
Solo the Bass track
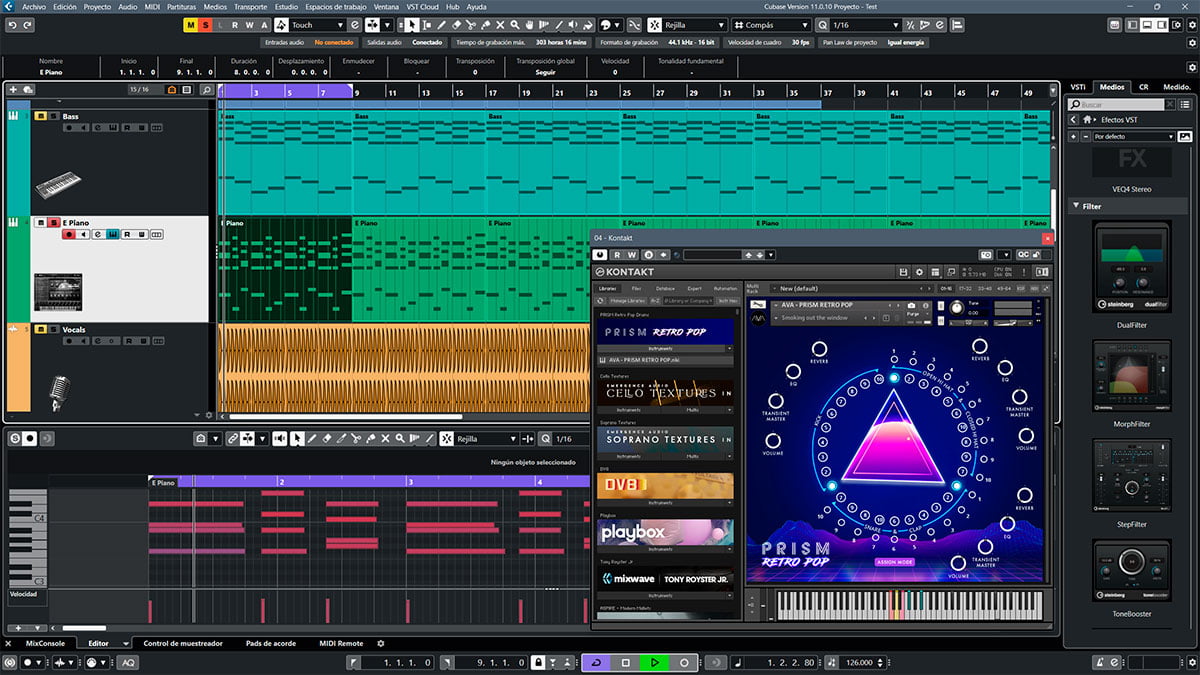point(54,116)
